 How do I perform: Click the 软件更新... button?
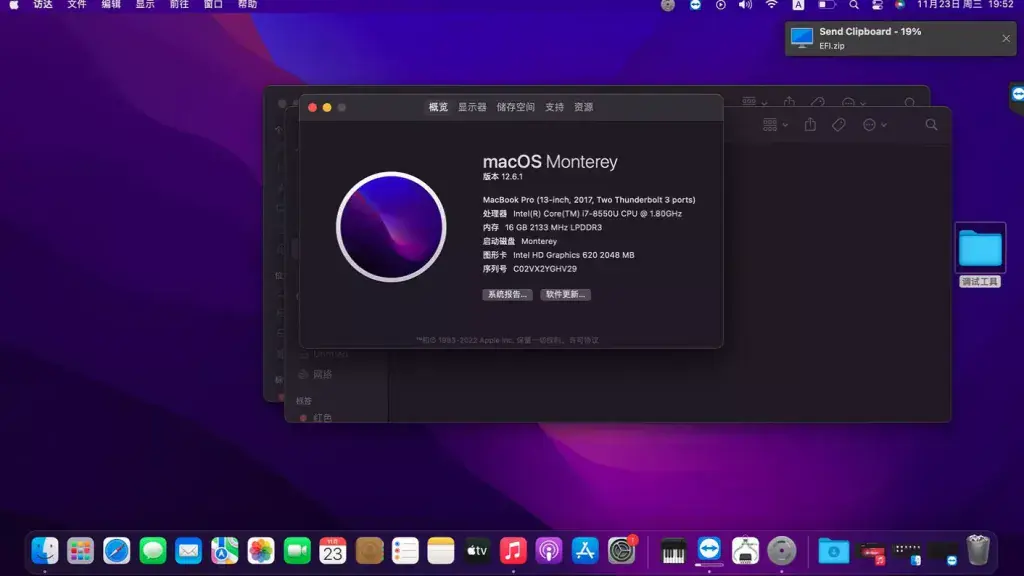pyautogui.click(x=566, y=295)
